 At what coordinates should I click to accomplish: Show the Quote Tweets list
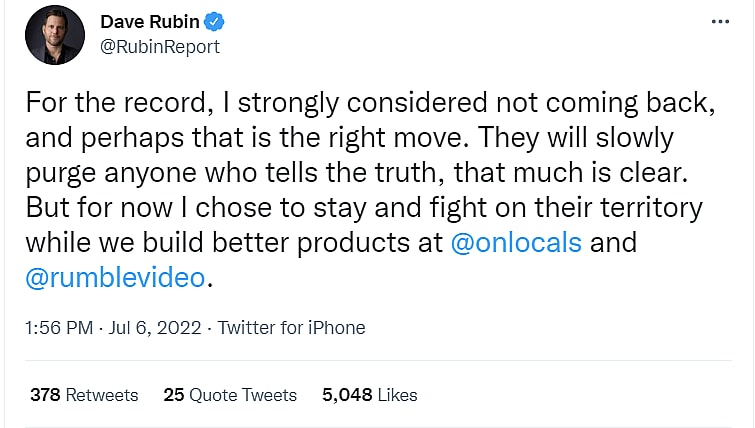coord(243,395)
